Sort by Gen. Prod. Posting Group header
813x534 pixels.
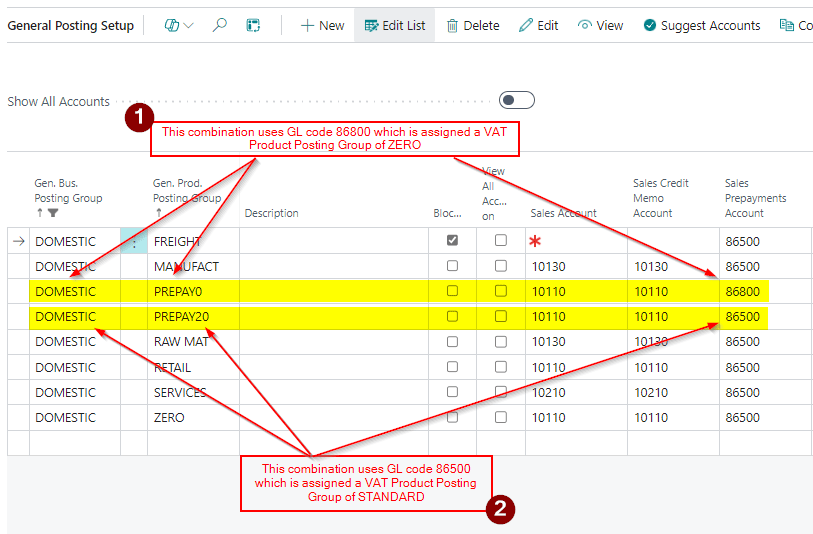[x=186, y=197]
